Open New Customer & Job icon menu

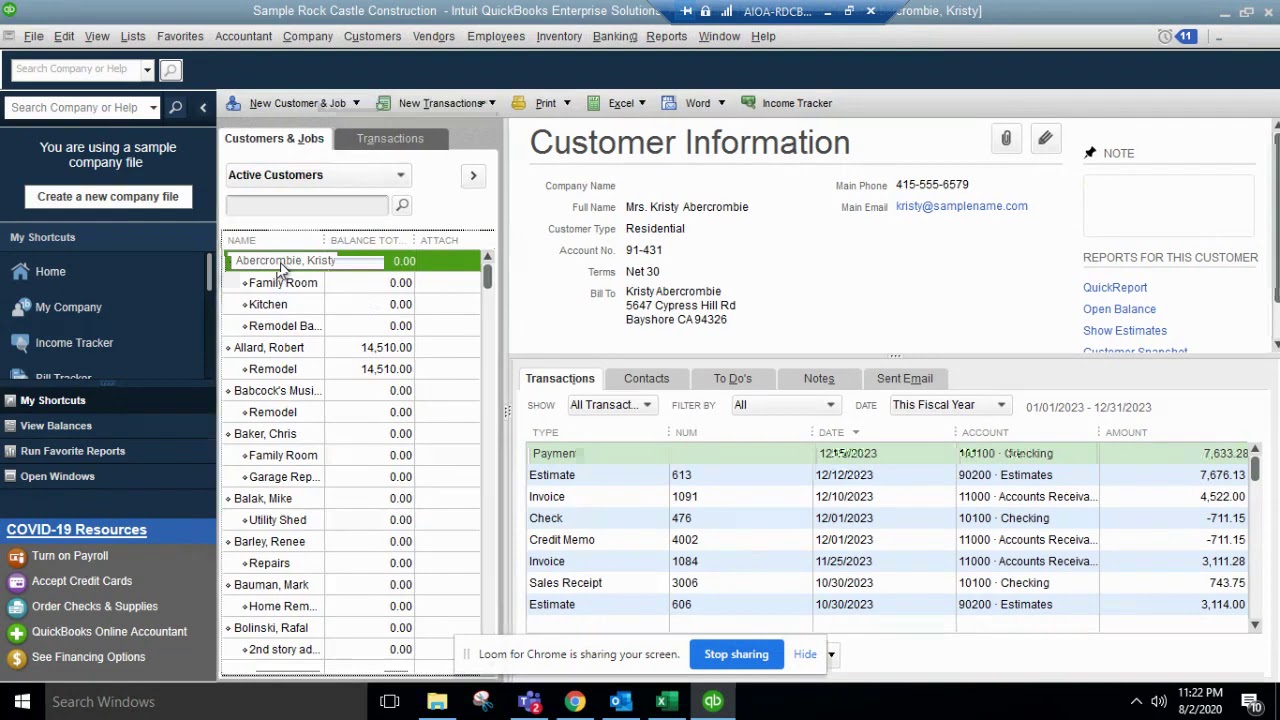coord(233,103)
